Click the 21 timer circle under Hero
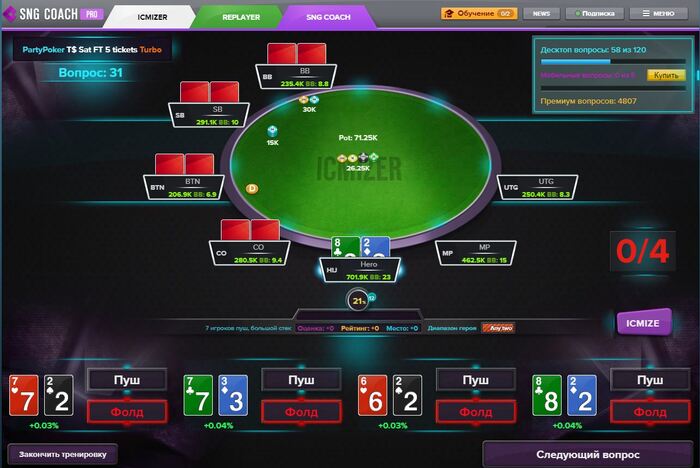700x468 pixels. [x=358, y=301]
